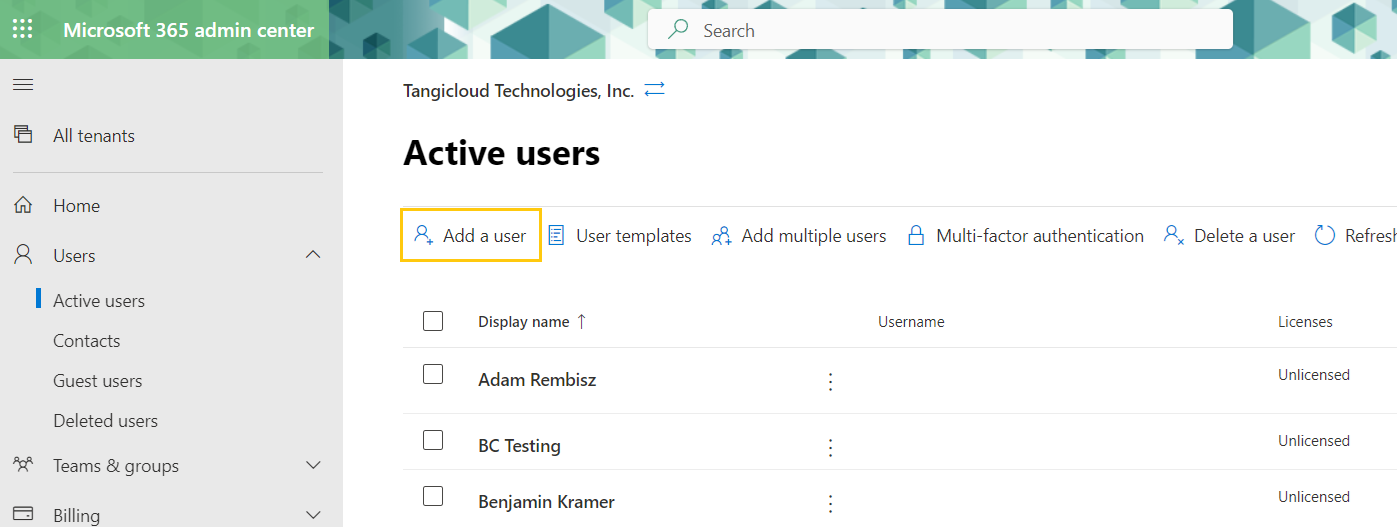Switch tenant via the arrows icon
The width and height of the screenshot is (1397, 527).
pyautogui.click(x=655, y=90)
